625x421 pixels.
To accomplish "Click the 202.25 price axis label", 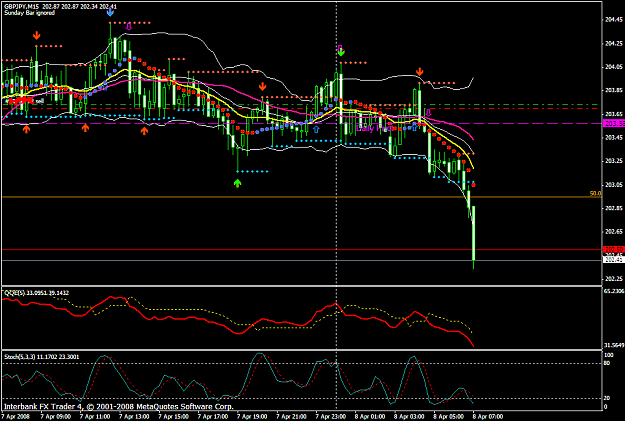I will pos(614,278).
